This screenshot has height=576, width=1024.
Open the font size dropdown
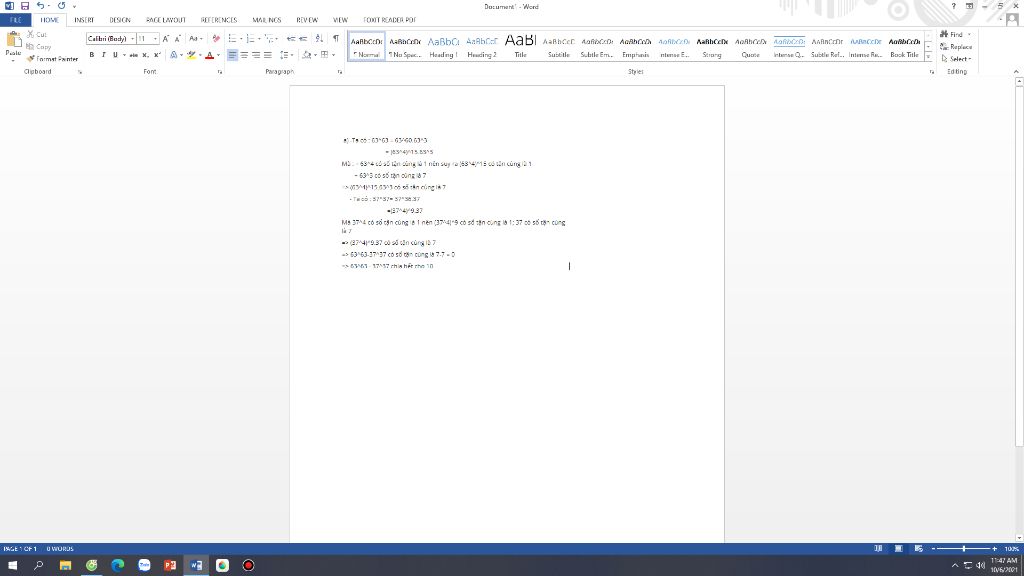tap(155, 39)
